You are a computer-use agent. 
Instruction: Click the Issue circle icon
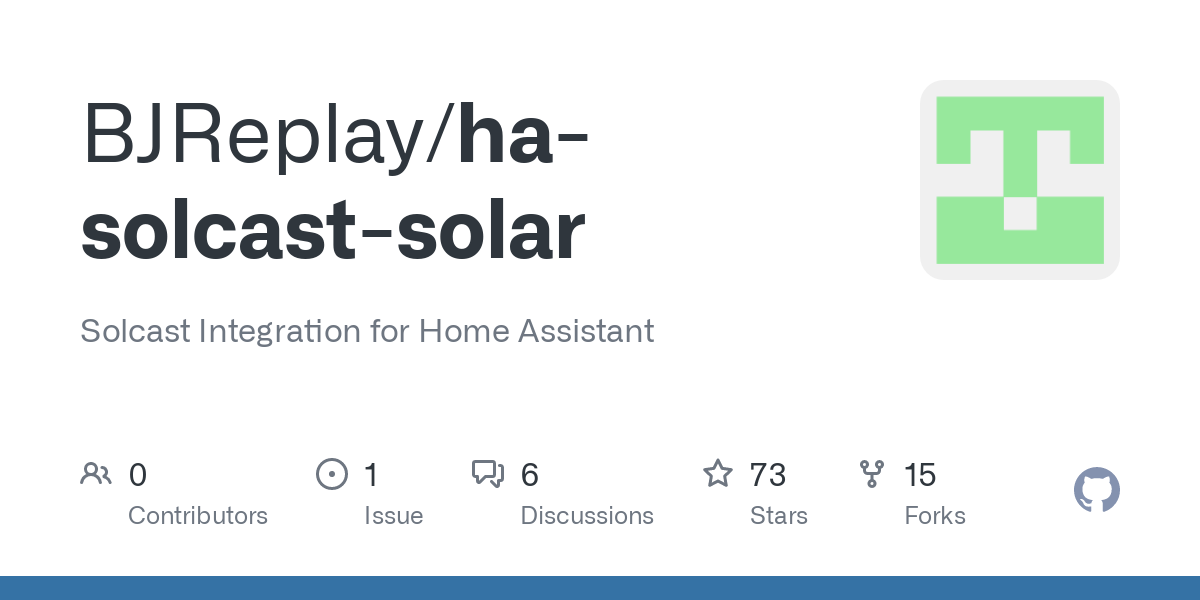pos(331,474)
